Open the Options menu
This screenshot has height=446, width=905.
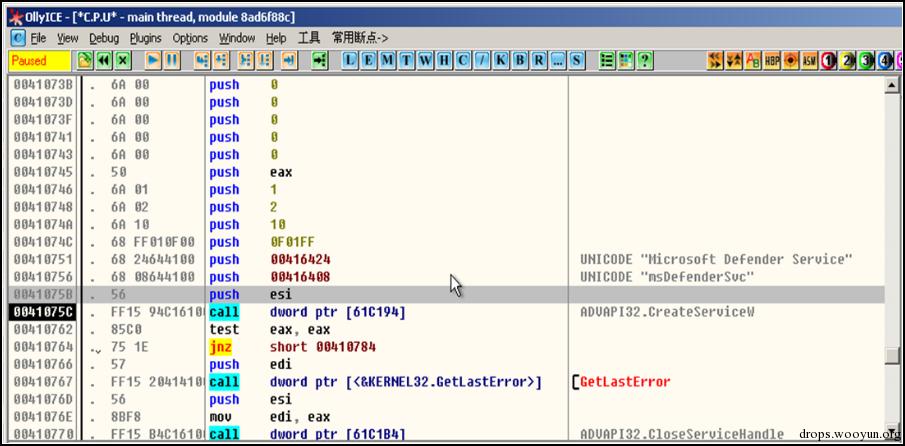click(190, 38)
